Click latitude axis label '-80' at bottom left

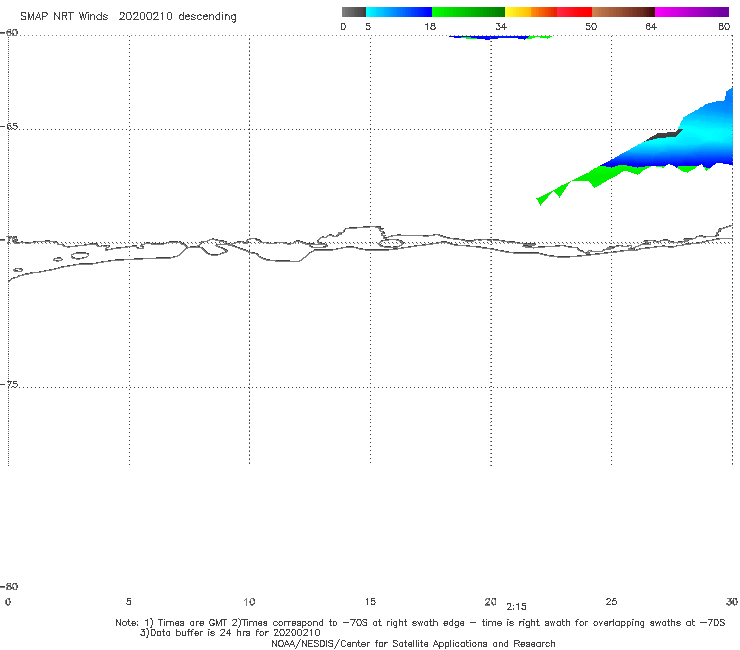click(x=10, y=587)
